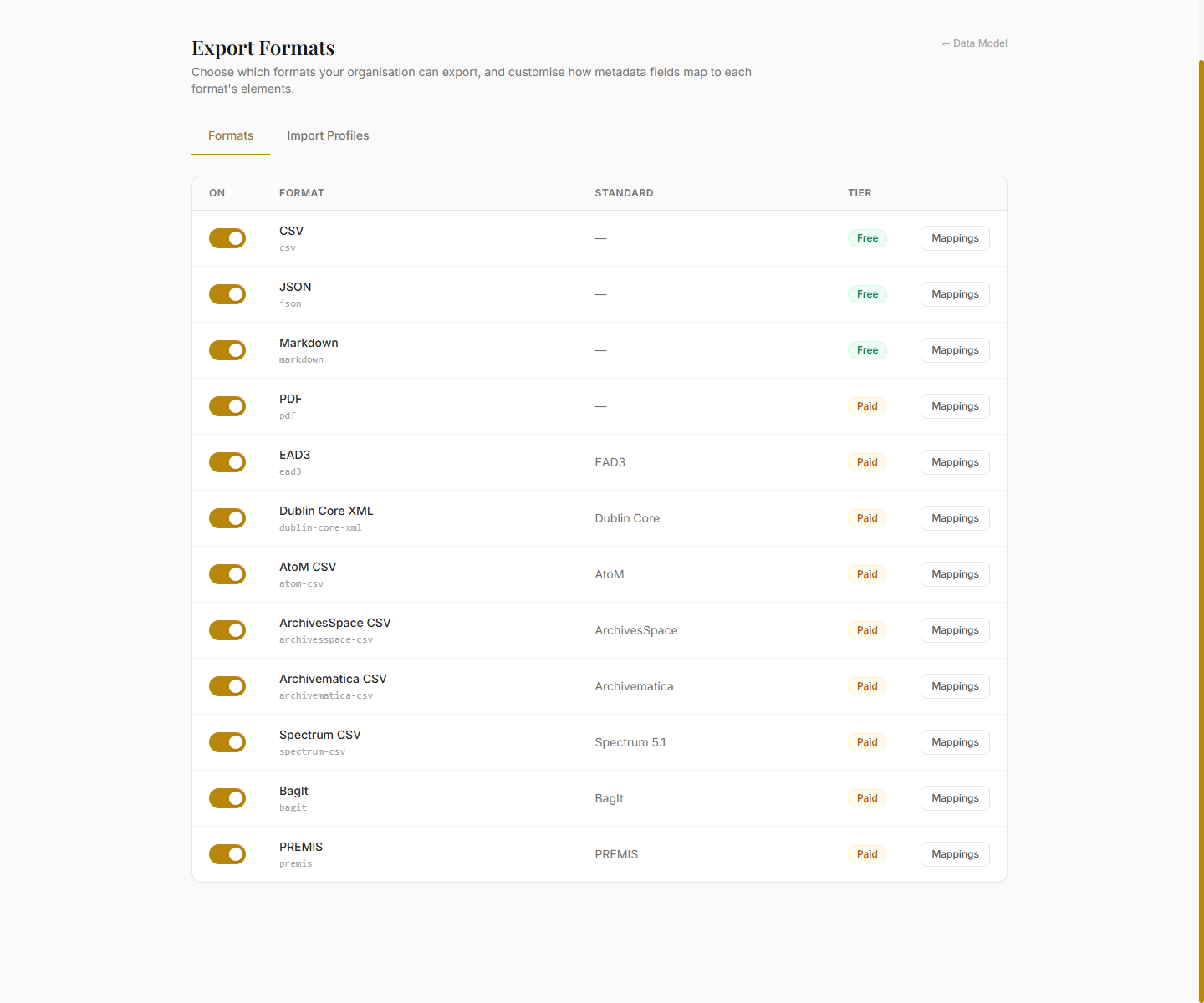Image resolution: width=1204 pixels, height=1003 pixels.
Task: Click the Free badge in JSON row
Action: (867, 294)
